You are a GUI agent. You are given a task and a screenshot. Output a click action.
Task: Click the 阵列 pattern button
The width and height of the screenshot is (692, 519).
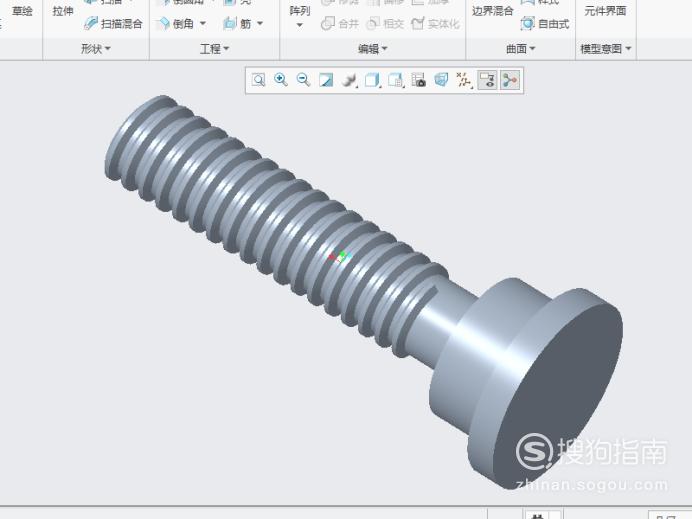coord(300,11)
